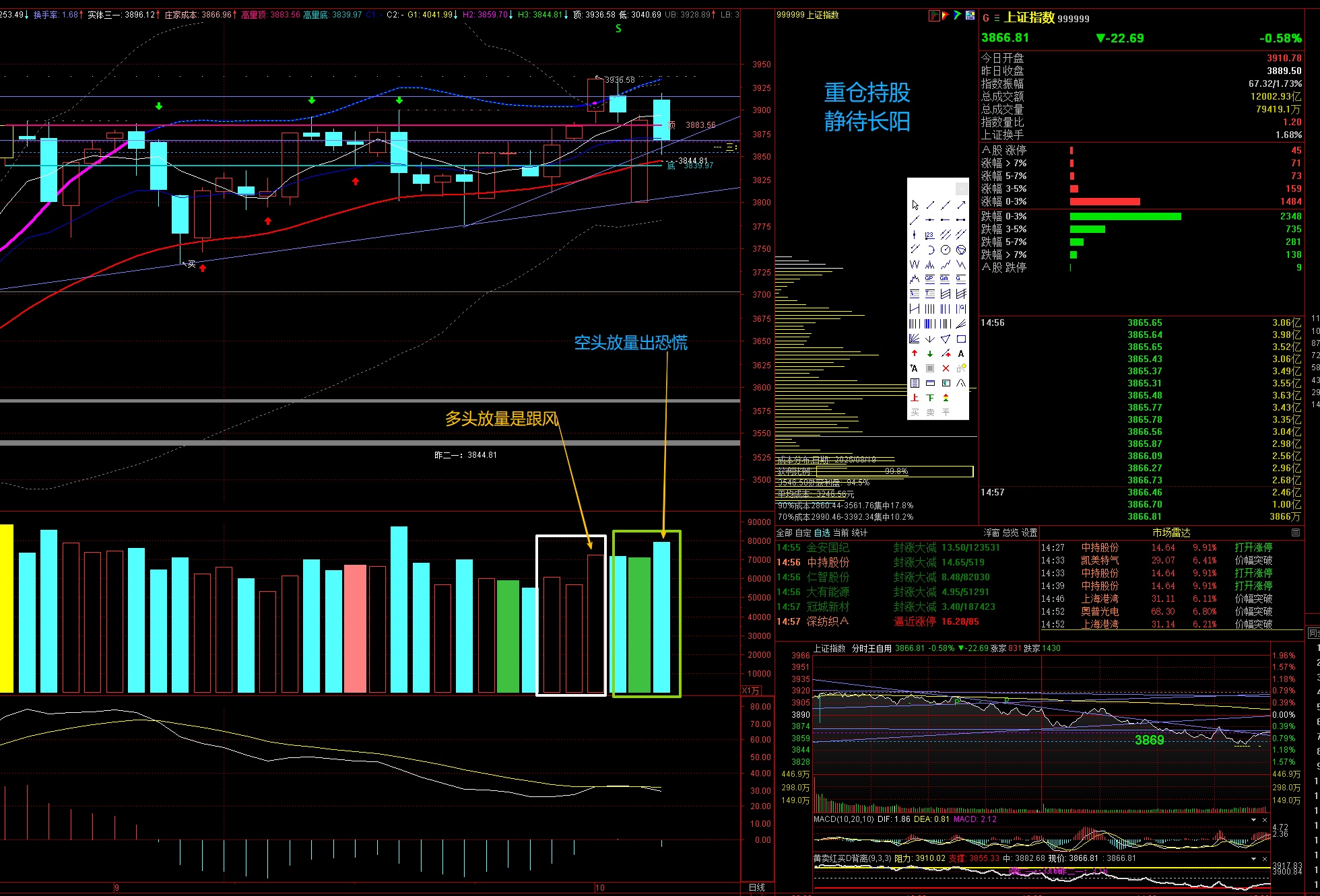Select the text annotation A tool
The height and width of the screenshot is (896, 1320).
coord(961,353)
